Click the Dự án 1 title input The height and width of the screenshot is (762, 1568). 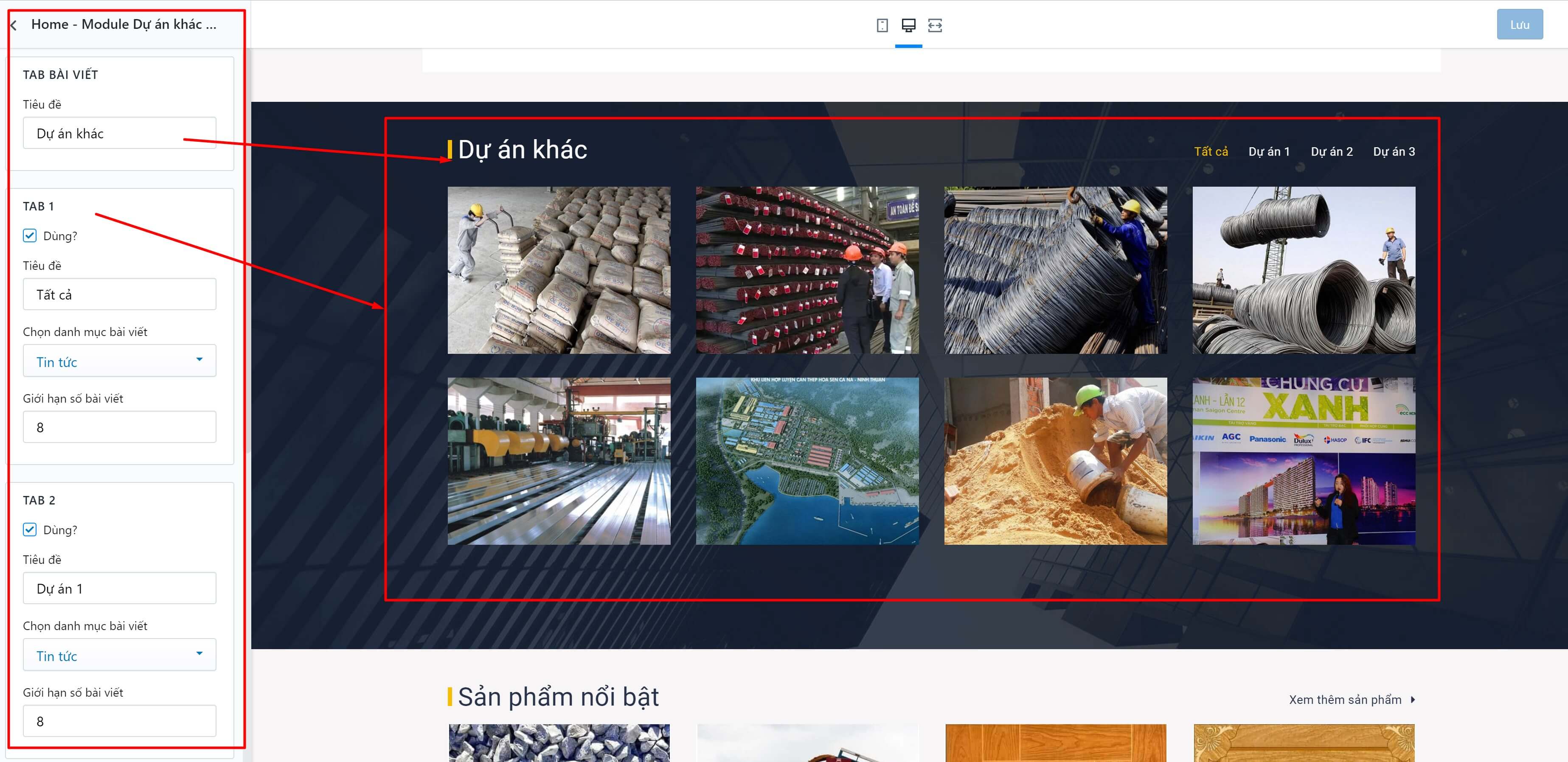(119, 588)
